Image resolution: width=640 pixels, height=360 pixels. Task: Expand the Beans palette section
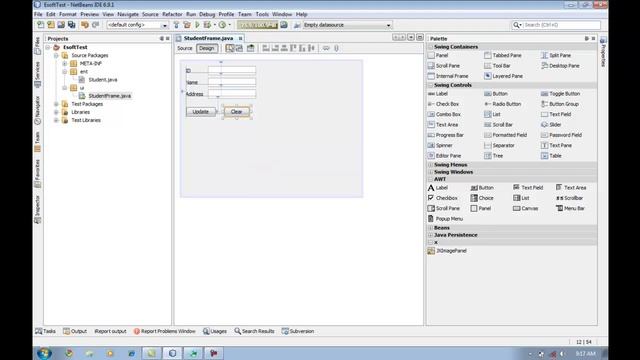[430, 228]
